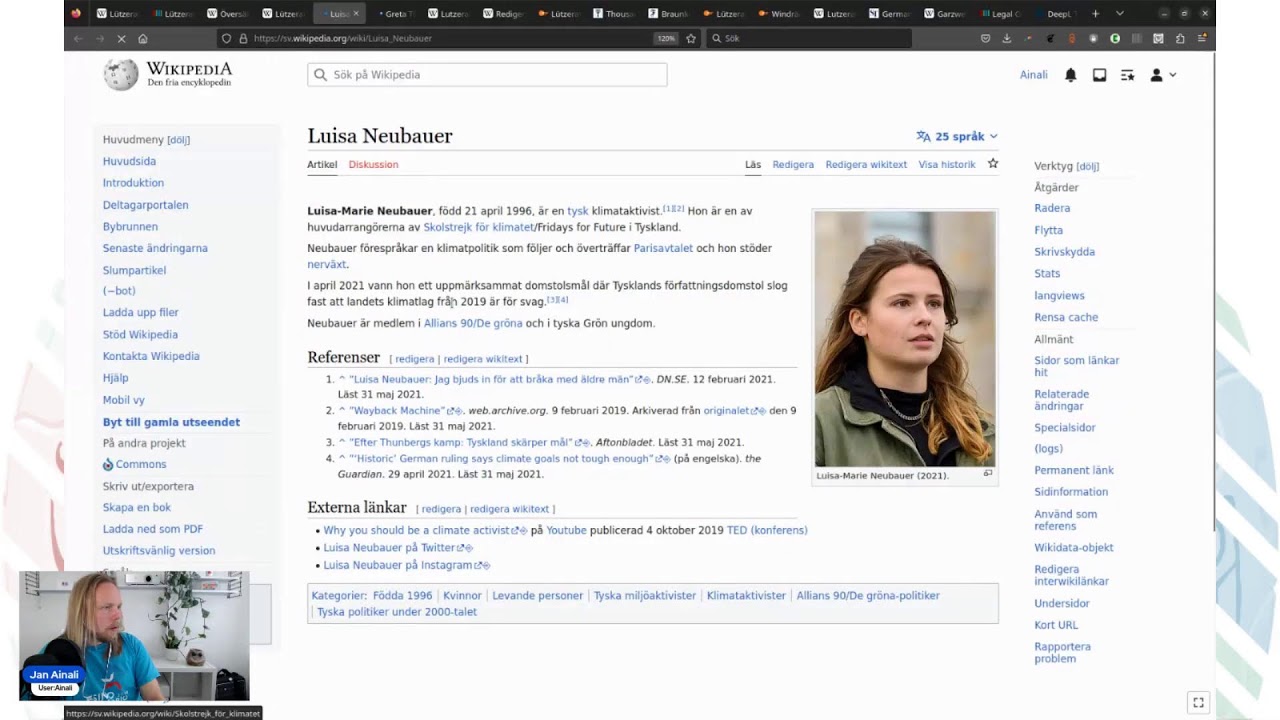
Task: Click the Redigera tab
Action: [793, 164]
